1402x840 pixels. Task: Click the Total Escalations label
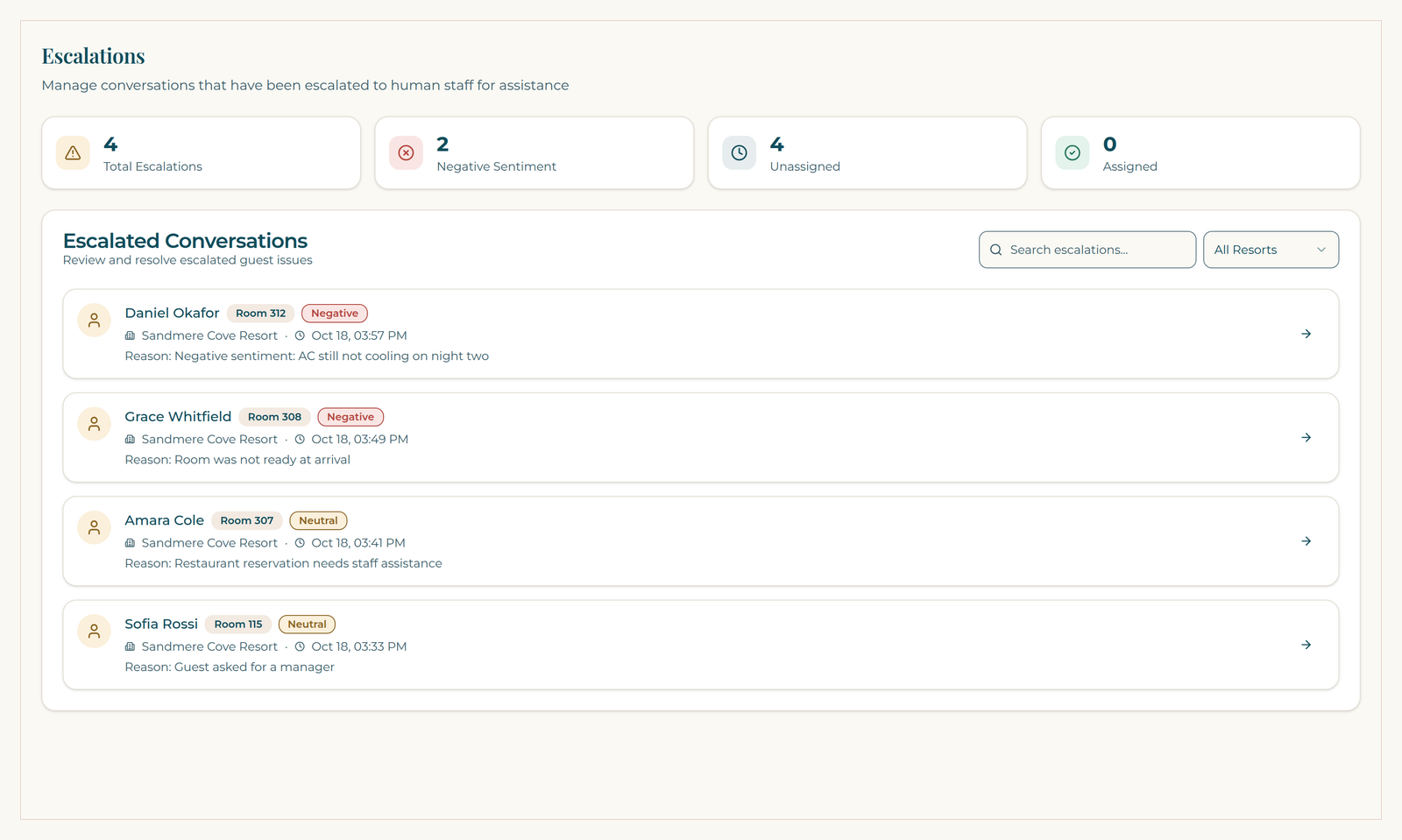[x=152, y=166]
